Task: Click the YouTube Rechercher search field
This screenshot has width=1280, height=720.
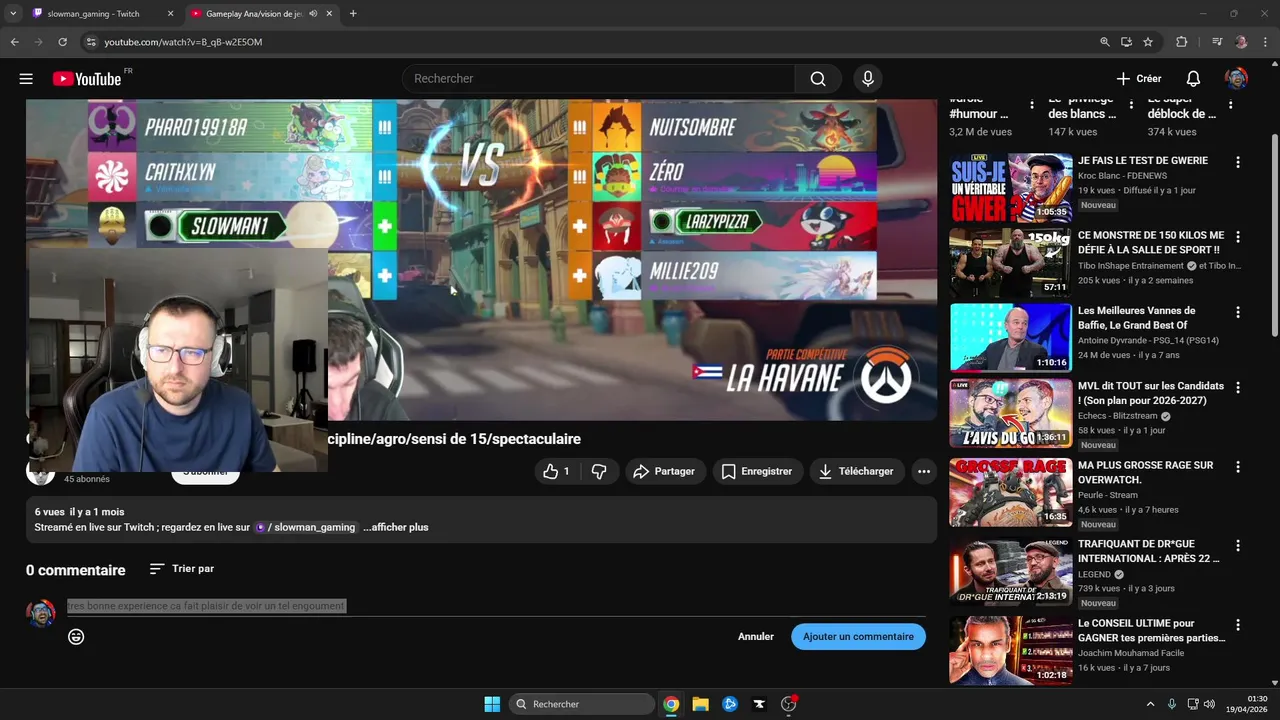Action: (598, 79)
